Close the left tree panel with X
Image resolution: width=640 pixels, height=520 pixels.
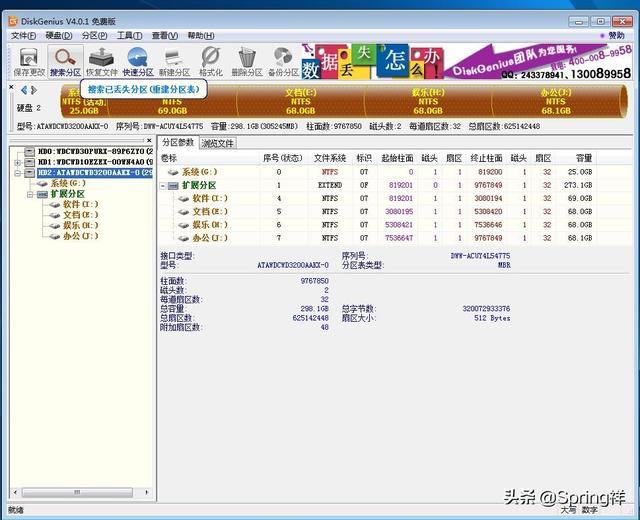(149, 140)
